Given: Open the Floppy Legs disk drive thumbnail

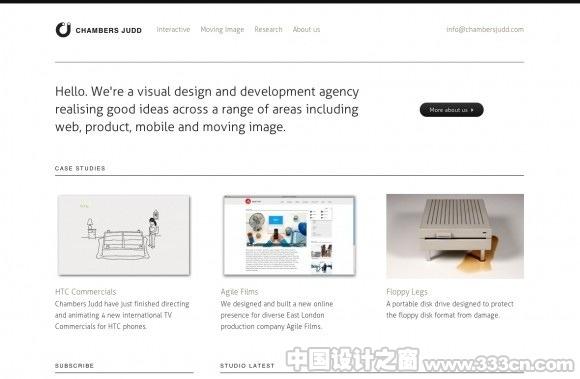Looking at the screenshot, I should (455, 236).
